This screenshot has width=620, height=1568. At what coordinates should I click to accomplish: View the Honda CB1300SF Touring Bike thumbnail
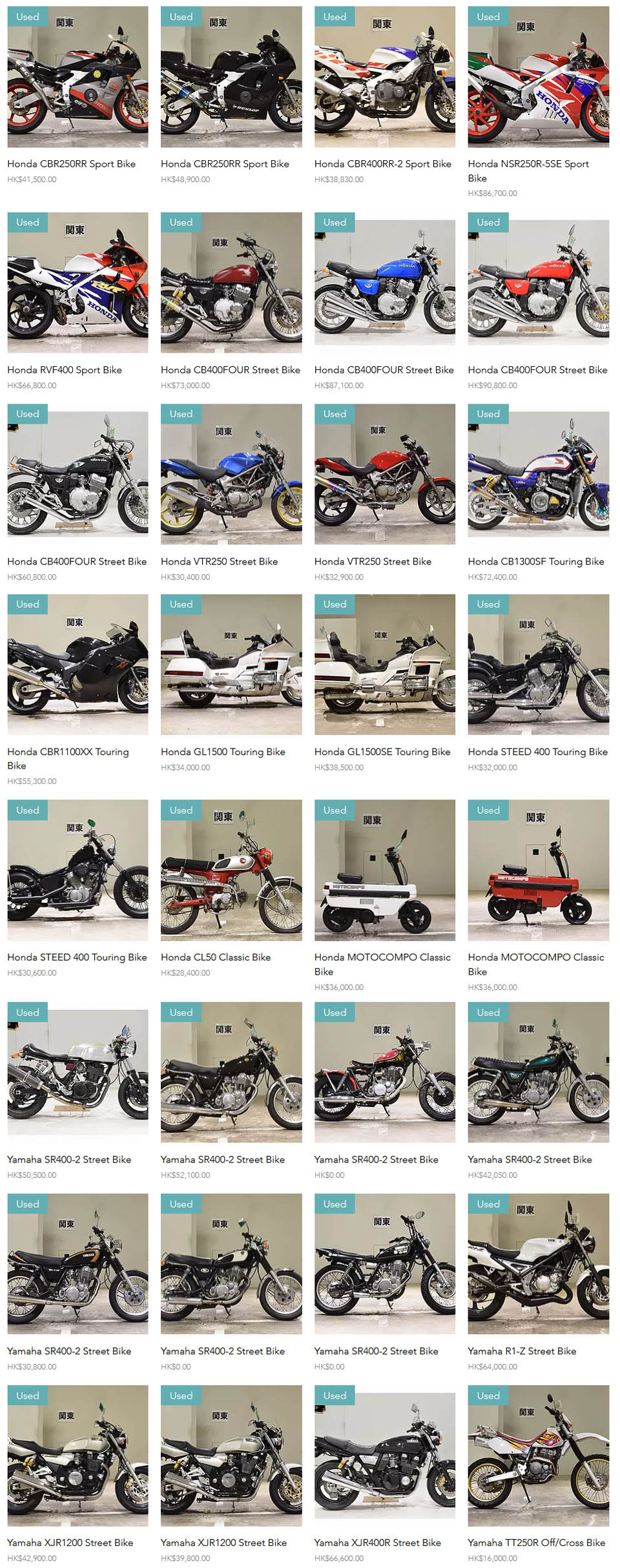[x=538, y=474]
